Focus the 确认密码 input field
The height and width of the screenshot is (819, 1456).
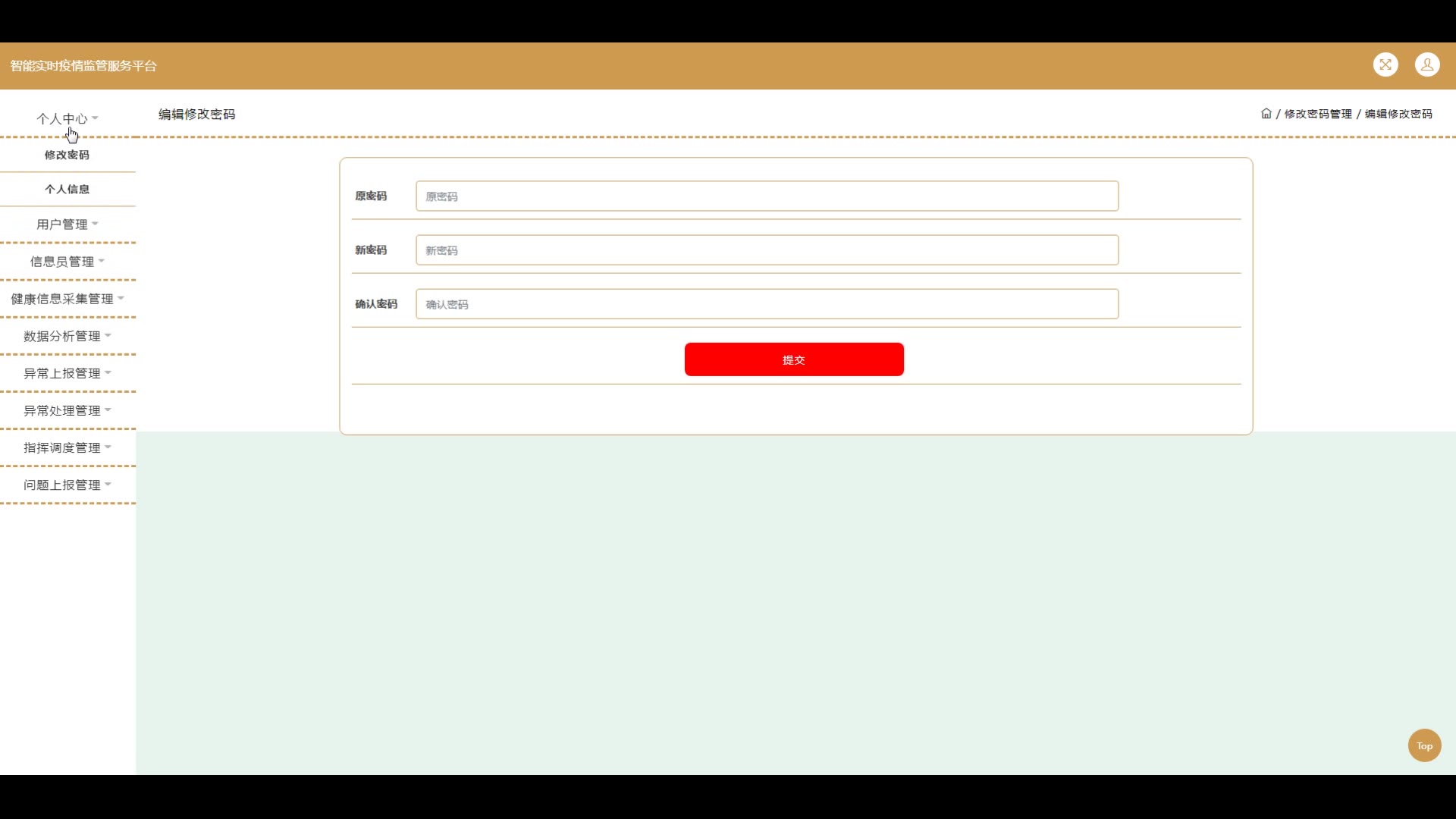(x=767, y=304)
